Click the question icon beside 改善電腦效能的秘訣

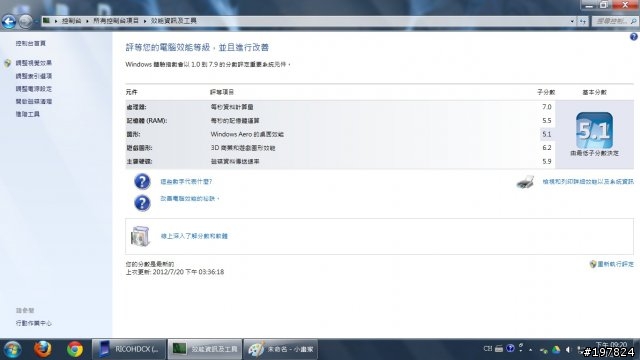[x=142, y=202]
